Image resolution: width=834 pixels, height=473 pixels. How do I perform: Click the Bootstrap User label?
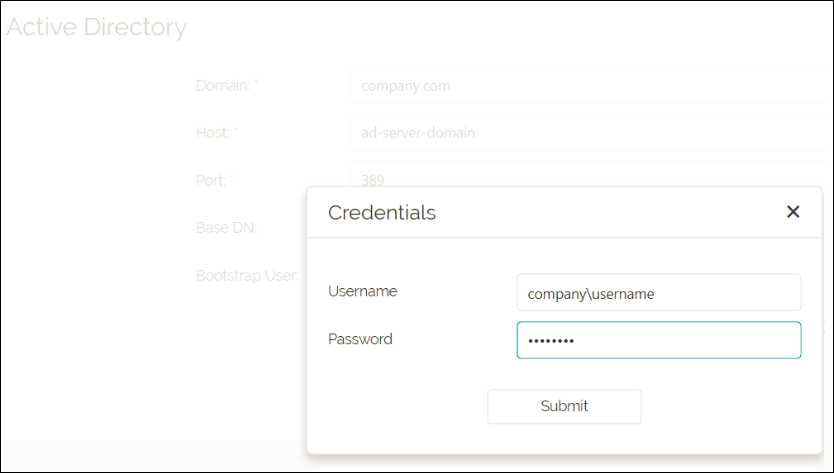(x=246, y=275)
